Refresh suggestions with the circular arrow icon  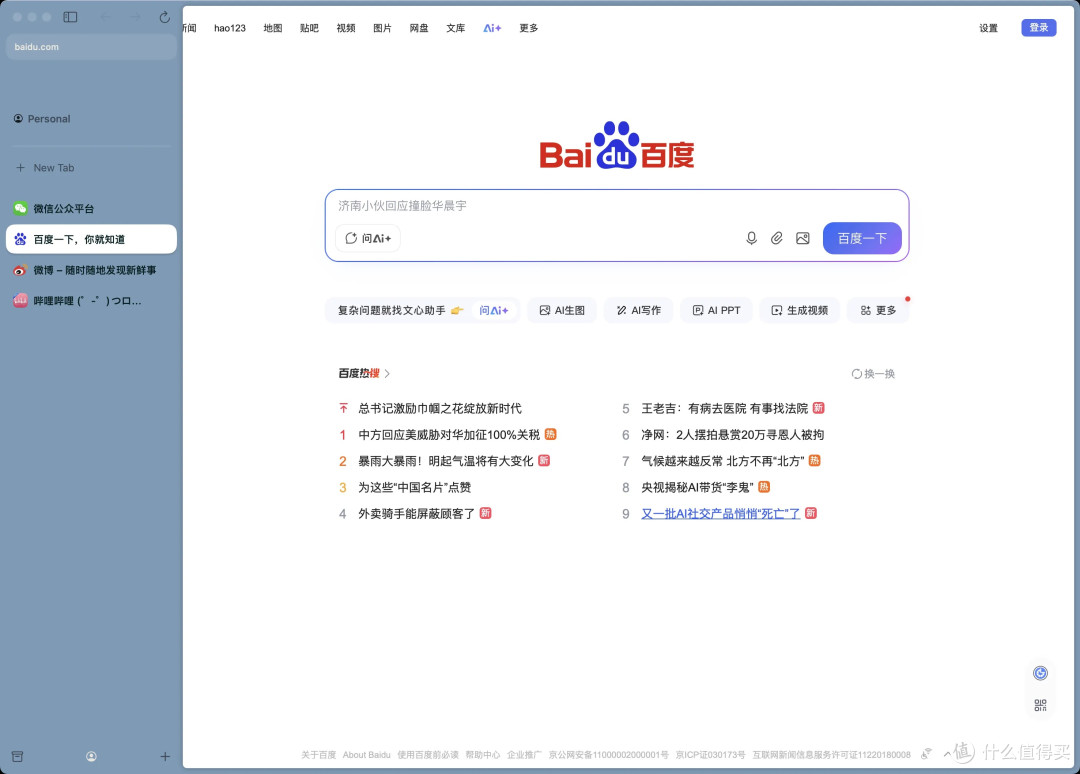point(352,238)
